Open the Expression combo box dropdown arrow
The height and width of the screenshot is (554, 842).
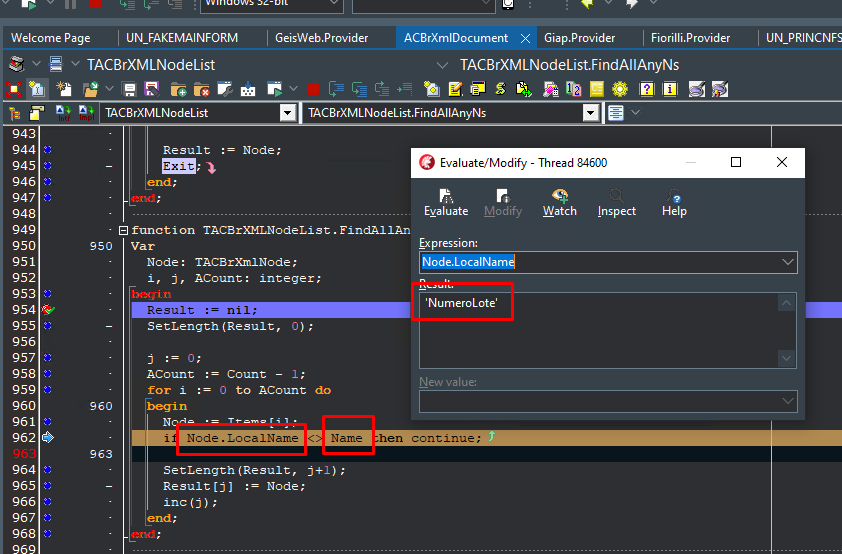pos(787,262)
